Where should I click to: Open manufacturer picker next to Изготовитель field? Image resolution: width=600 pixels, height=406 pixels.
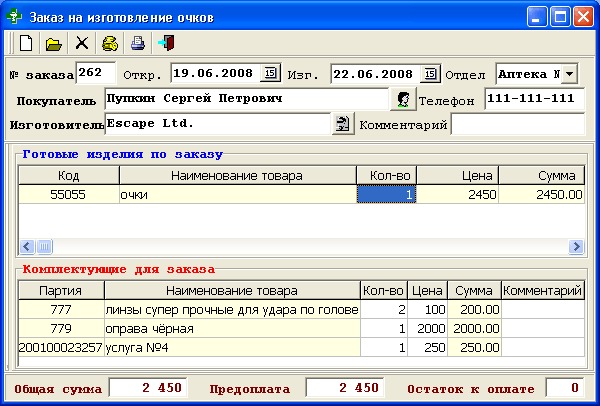click(343, 123)
